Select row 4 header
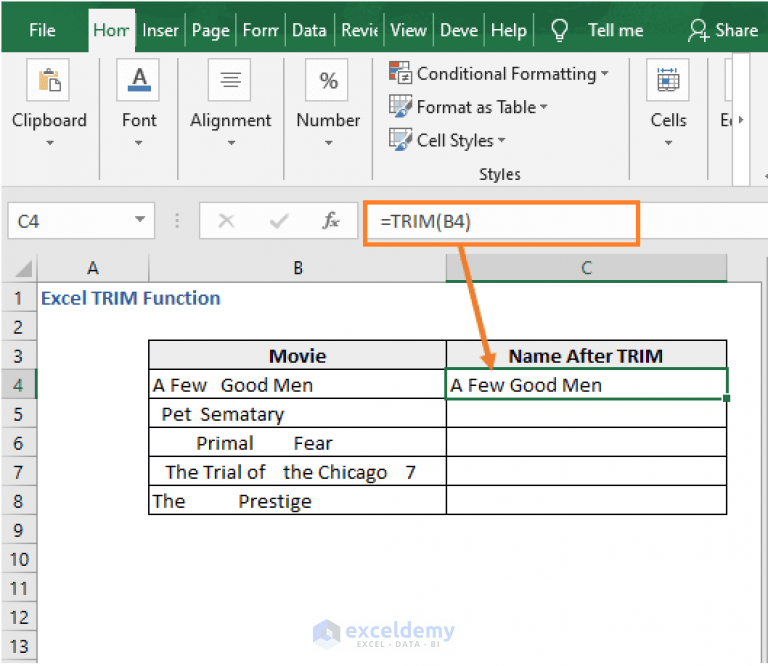This screenshot has width=768, height=666. (x=18, y=385)
